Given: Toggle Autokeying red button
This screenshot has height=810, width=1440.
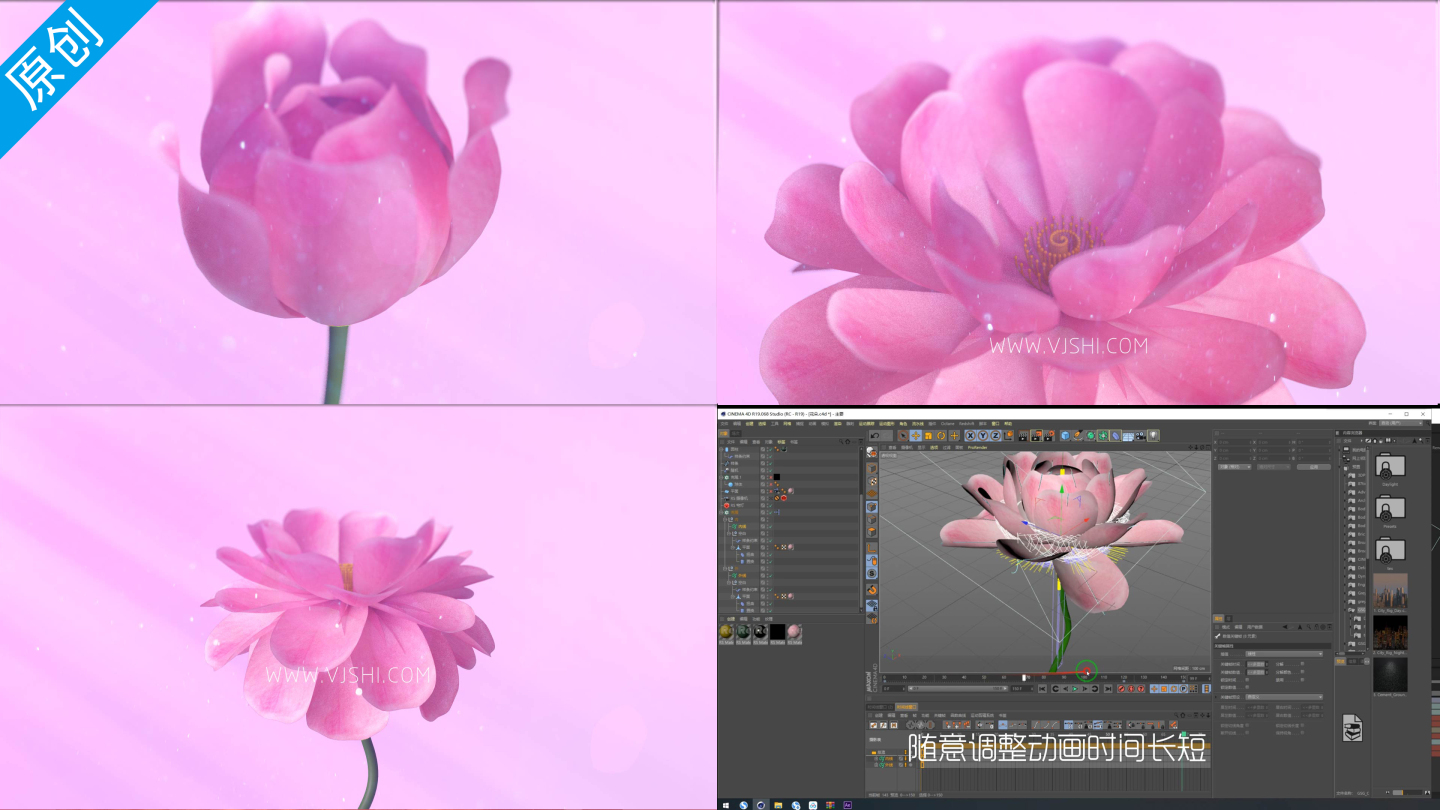Looking at the screenshot, I should (1131, 689).
